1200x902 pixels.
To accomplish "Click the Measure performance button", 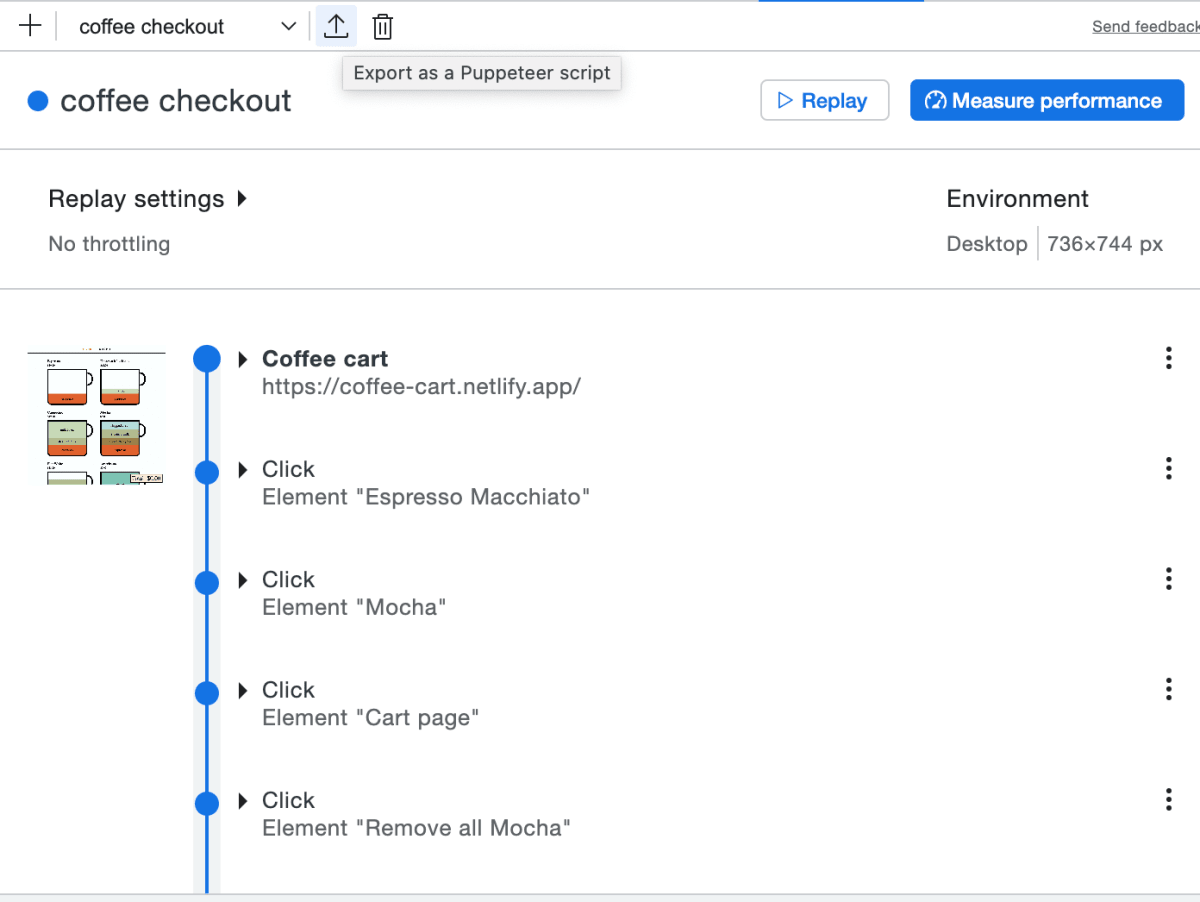I will point(1046,101).
